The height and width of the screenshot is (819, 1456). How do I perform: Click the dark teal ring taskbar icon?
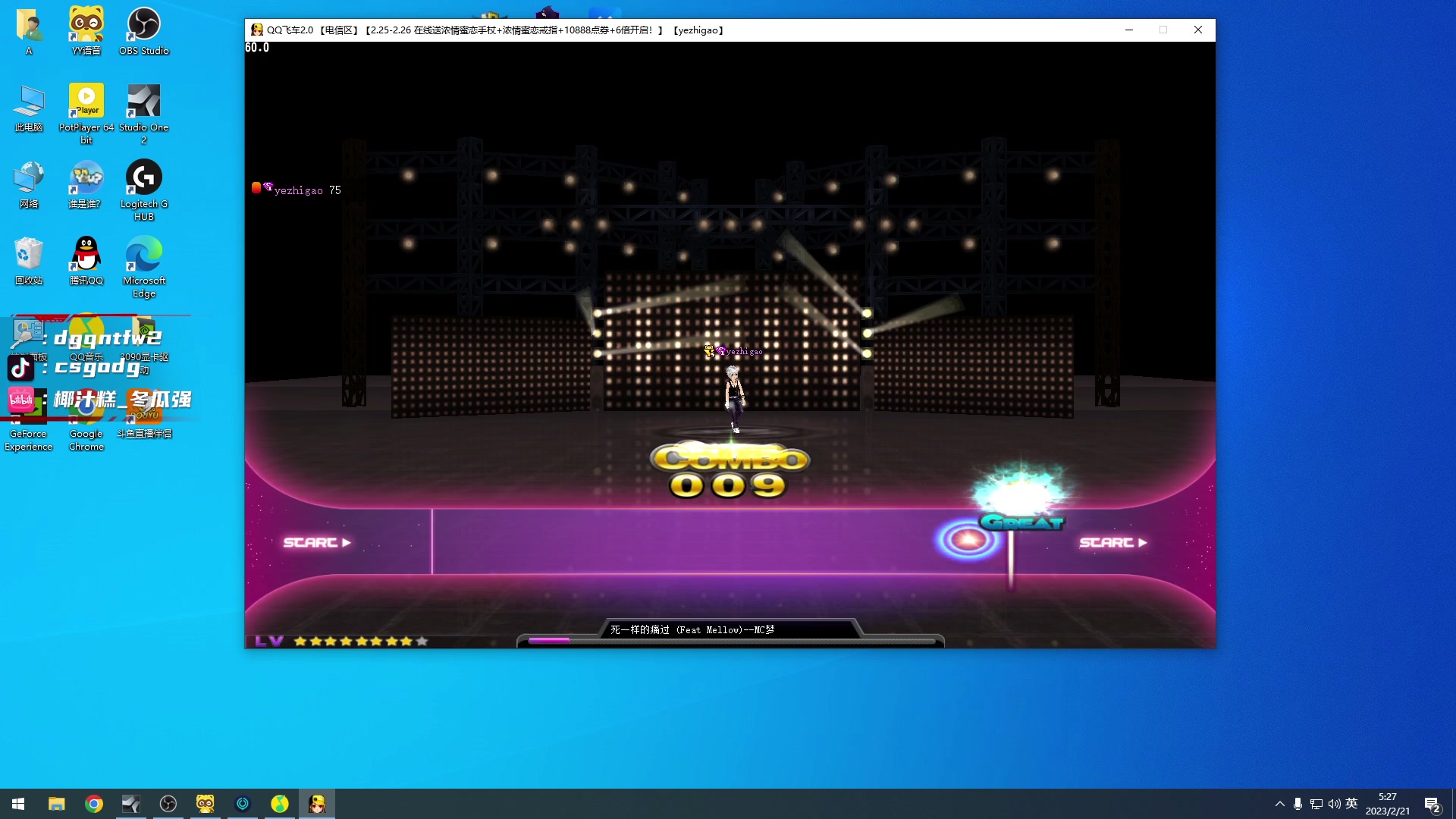(243, 804)
